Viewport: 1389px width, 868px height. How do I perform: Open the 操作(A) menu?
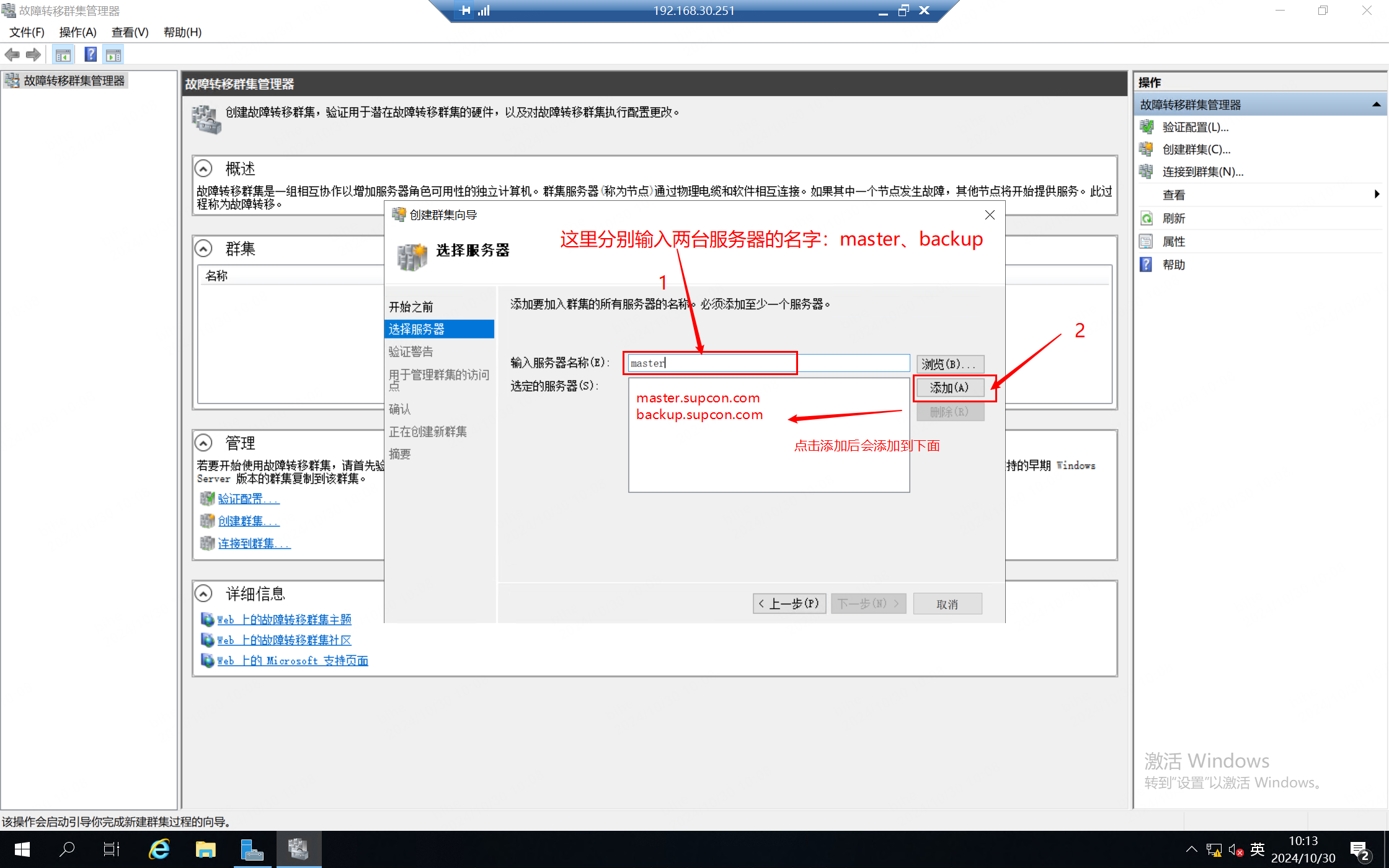coord(78,32)
